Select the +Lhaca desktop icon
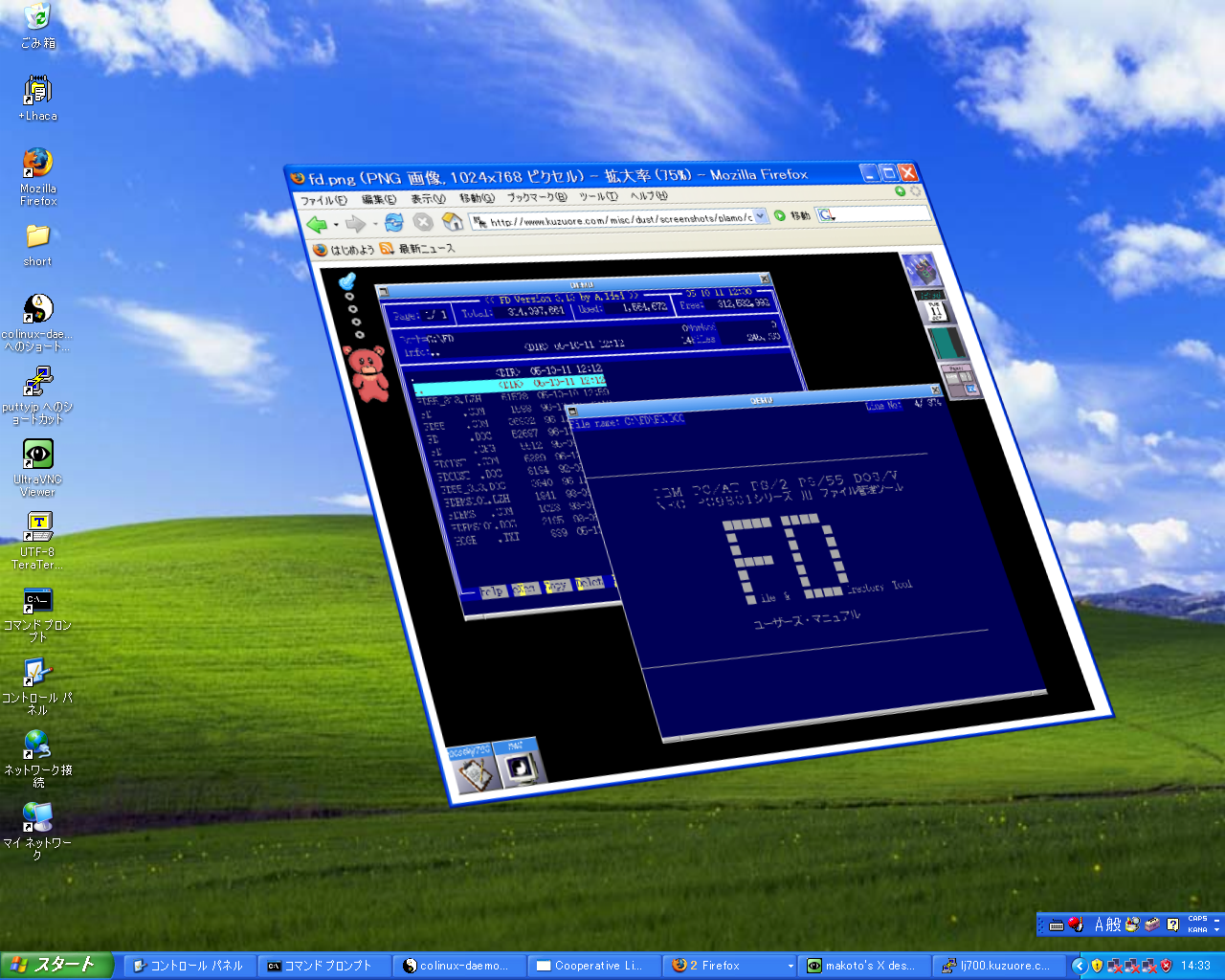The image size is (1225, 980). click(37, 99)
